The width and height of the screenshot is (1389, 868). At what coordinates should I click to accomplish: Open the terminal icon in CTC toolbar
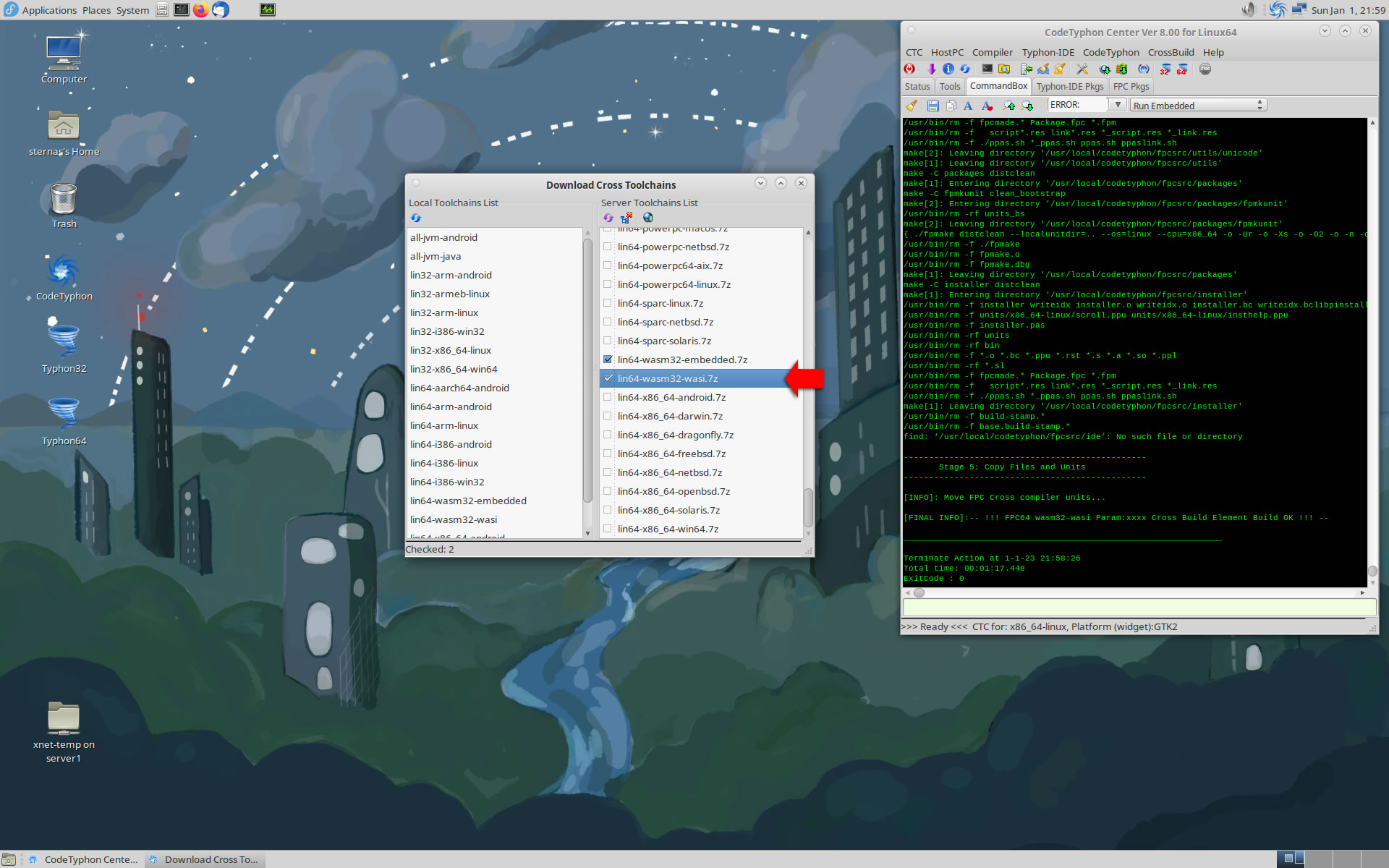987,69
